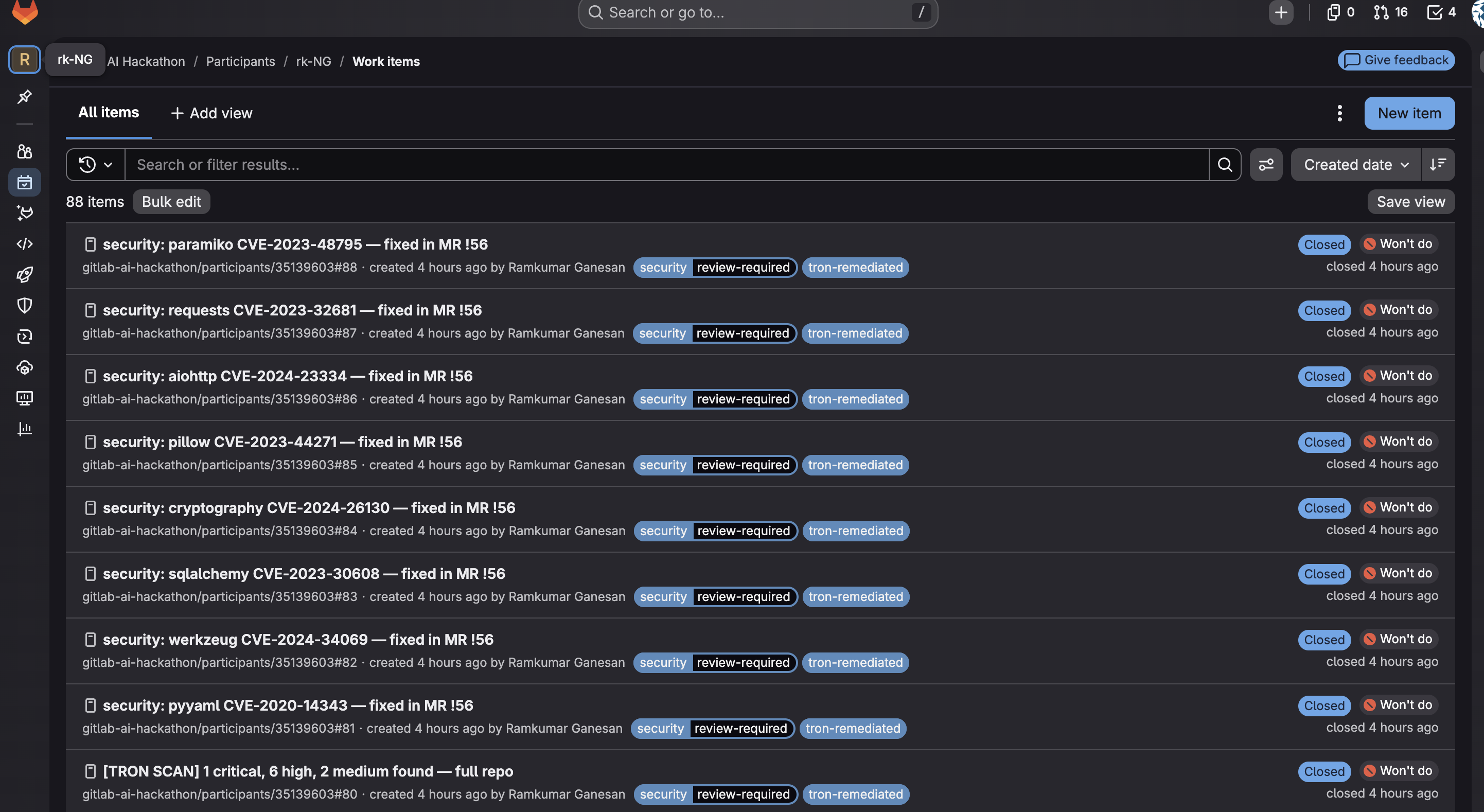Expand the recent searches history dropdown
Screen dimensions: 1484x812
(95, 165)
